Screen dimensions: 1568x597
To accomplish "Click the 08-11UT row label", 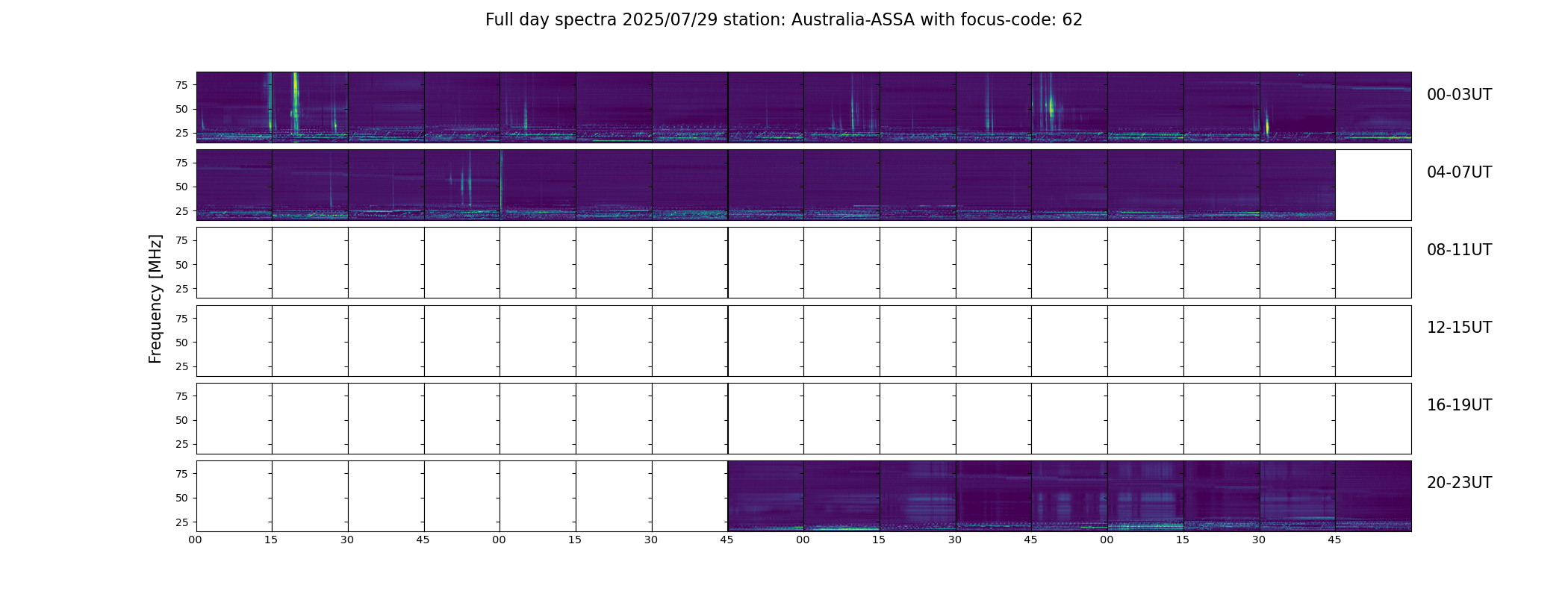I will (1459, 250).
